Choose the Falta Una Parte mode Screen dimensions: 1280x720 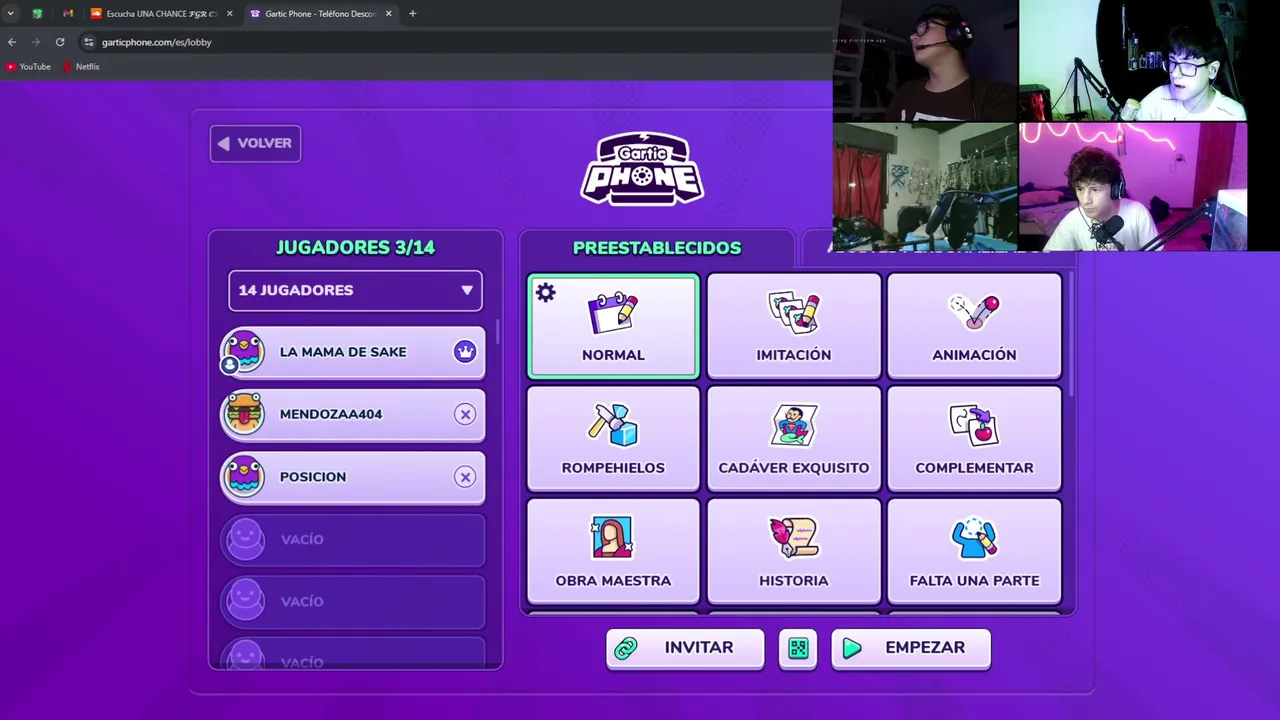pos(974,552)
